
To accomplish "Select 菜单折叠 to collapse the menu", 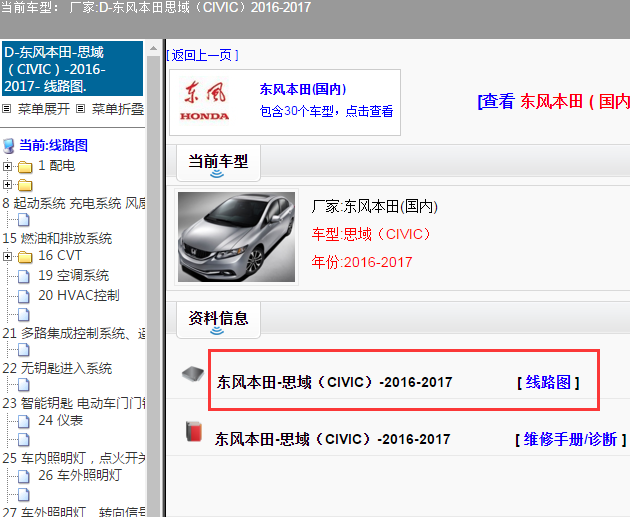I will coord(118,109).
